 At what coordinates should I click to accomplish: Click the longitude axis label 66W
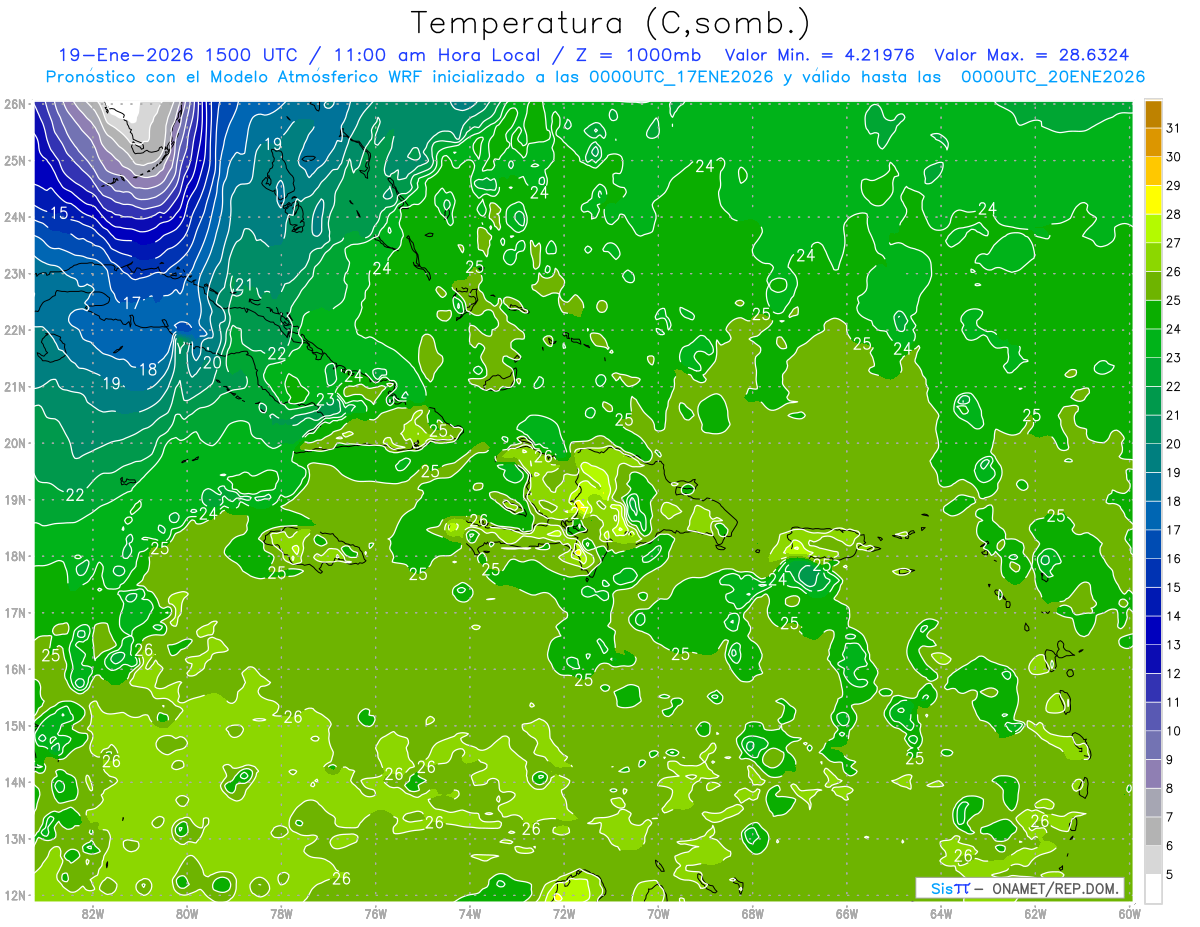846,913
